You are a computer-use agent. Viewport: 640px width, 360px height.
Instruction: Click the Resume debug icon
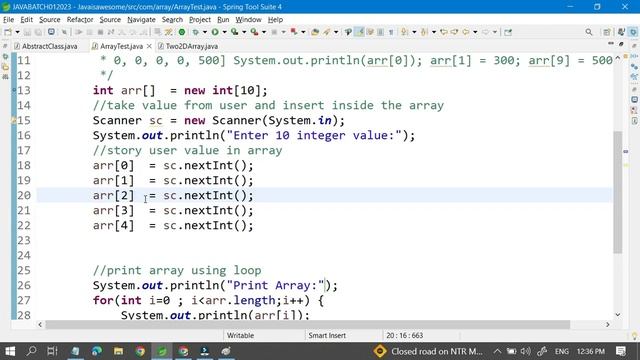click(x=79, y=32)
